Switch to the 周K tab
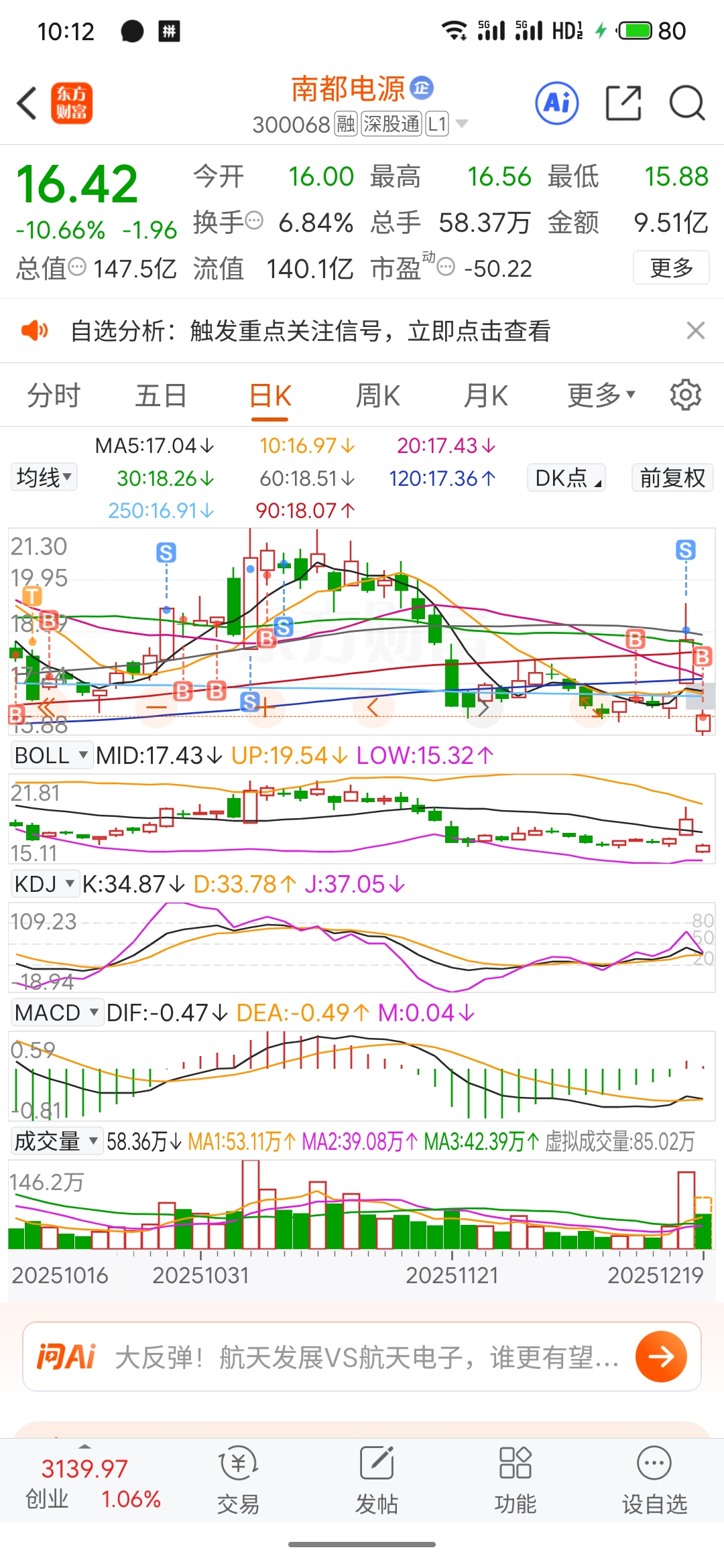 pyautogui.click(x=378, y=395)
